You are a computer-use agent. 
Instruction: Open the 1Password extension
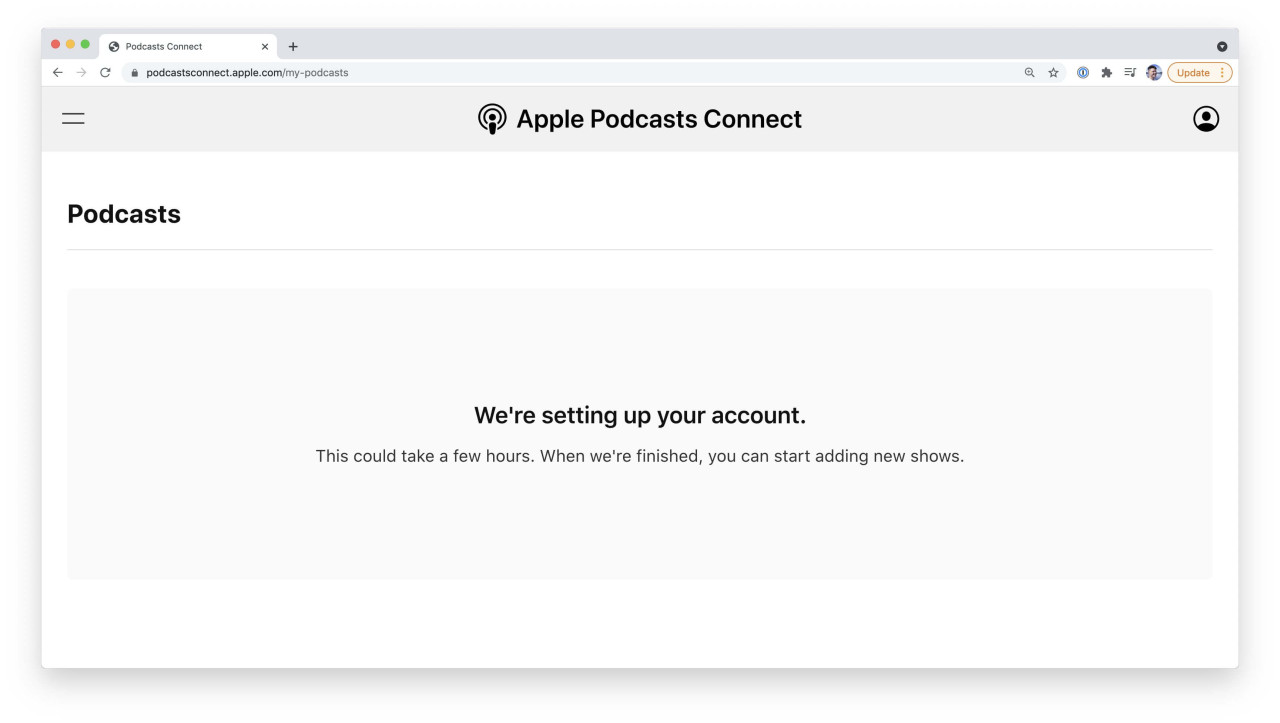click(1083, 73)
